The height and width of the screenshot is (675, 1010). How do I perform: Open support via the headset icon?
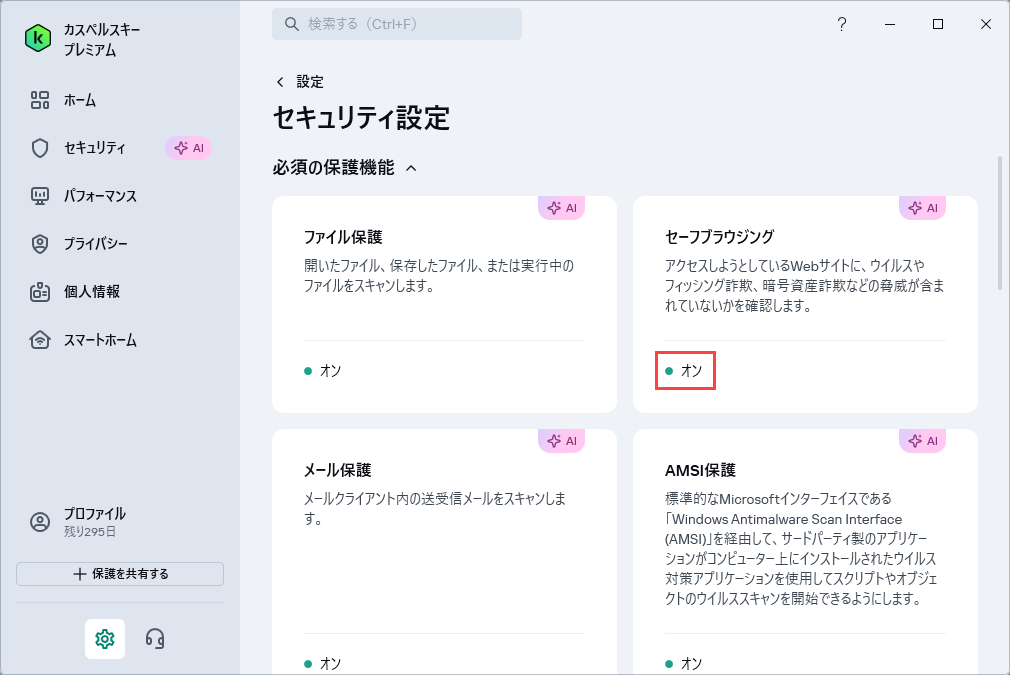click(x=155, y=639)
